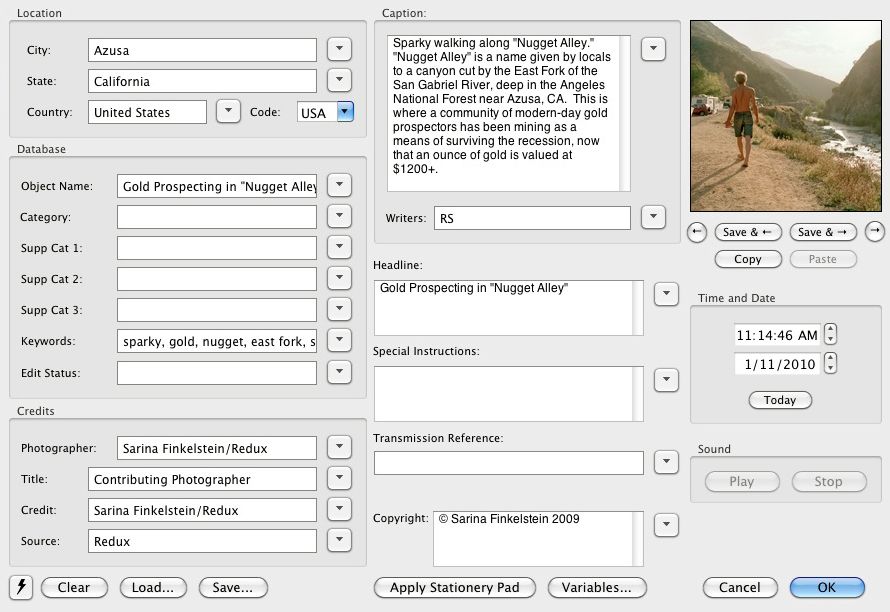
Task: Open the Copyright dropdown arrow
Action: tap(666, 524)
